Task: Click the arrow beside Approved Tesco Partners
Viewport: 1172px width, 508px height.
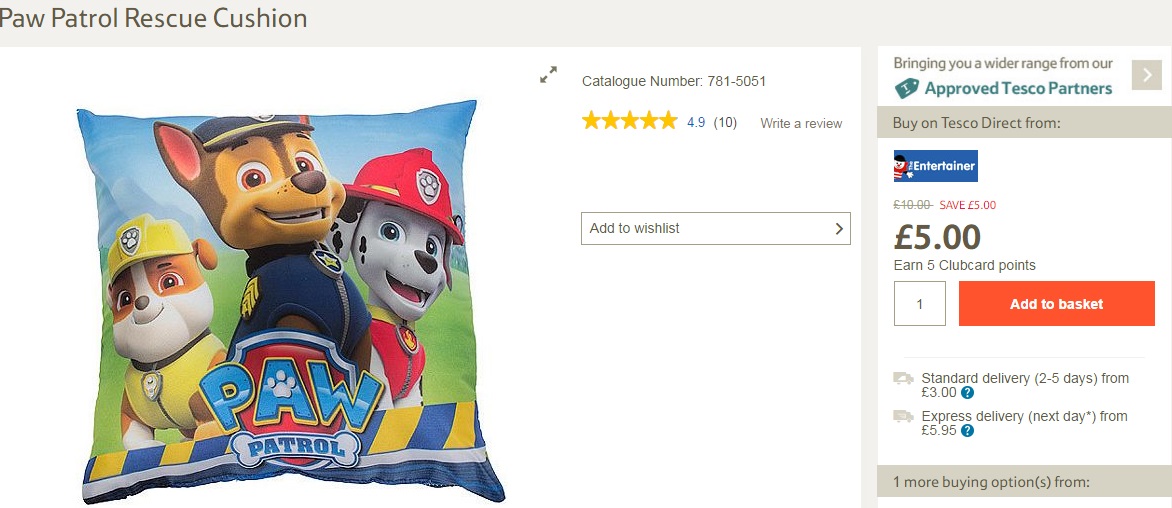Action: (x=1146, y=75)
